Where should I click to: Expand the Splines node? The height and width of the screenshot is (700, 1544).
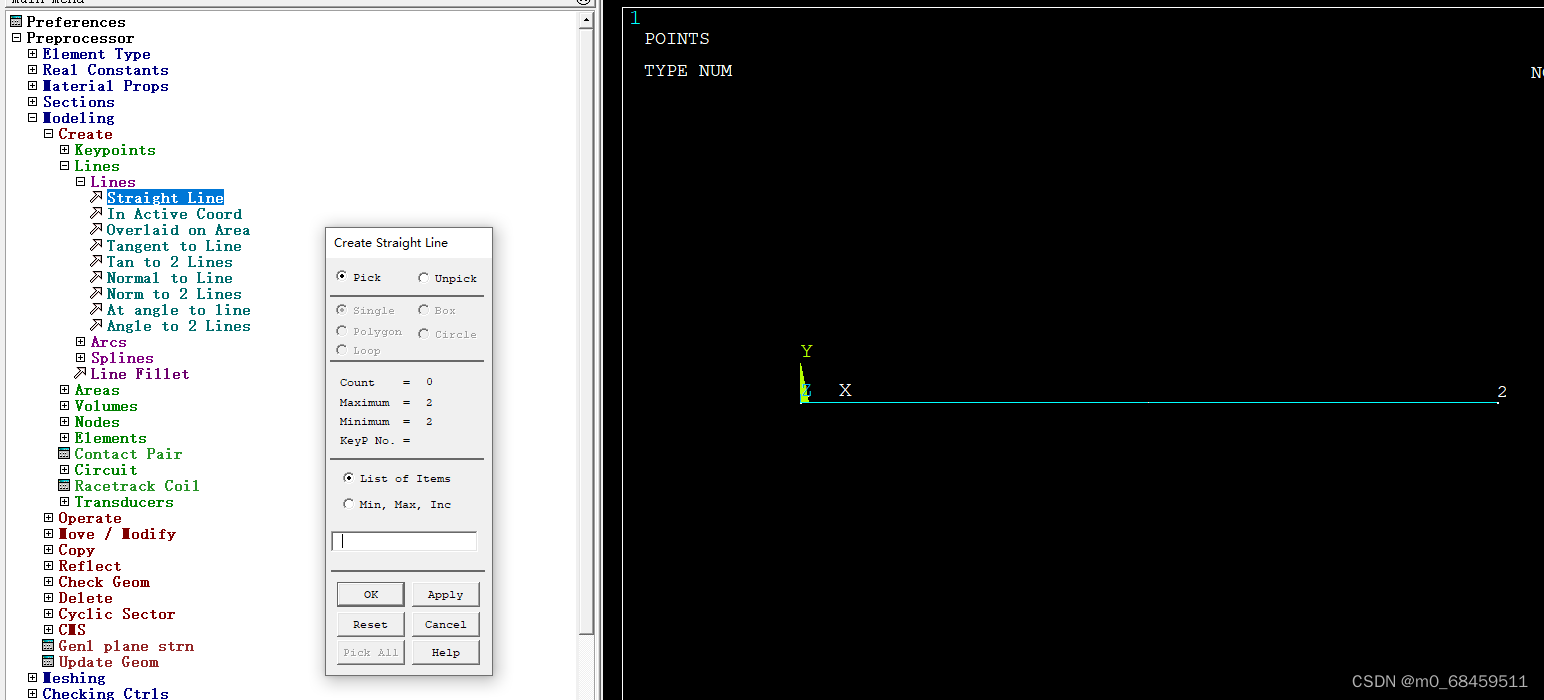80,358
